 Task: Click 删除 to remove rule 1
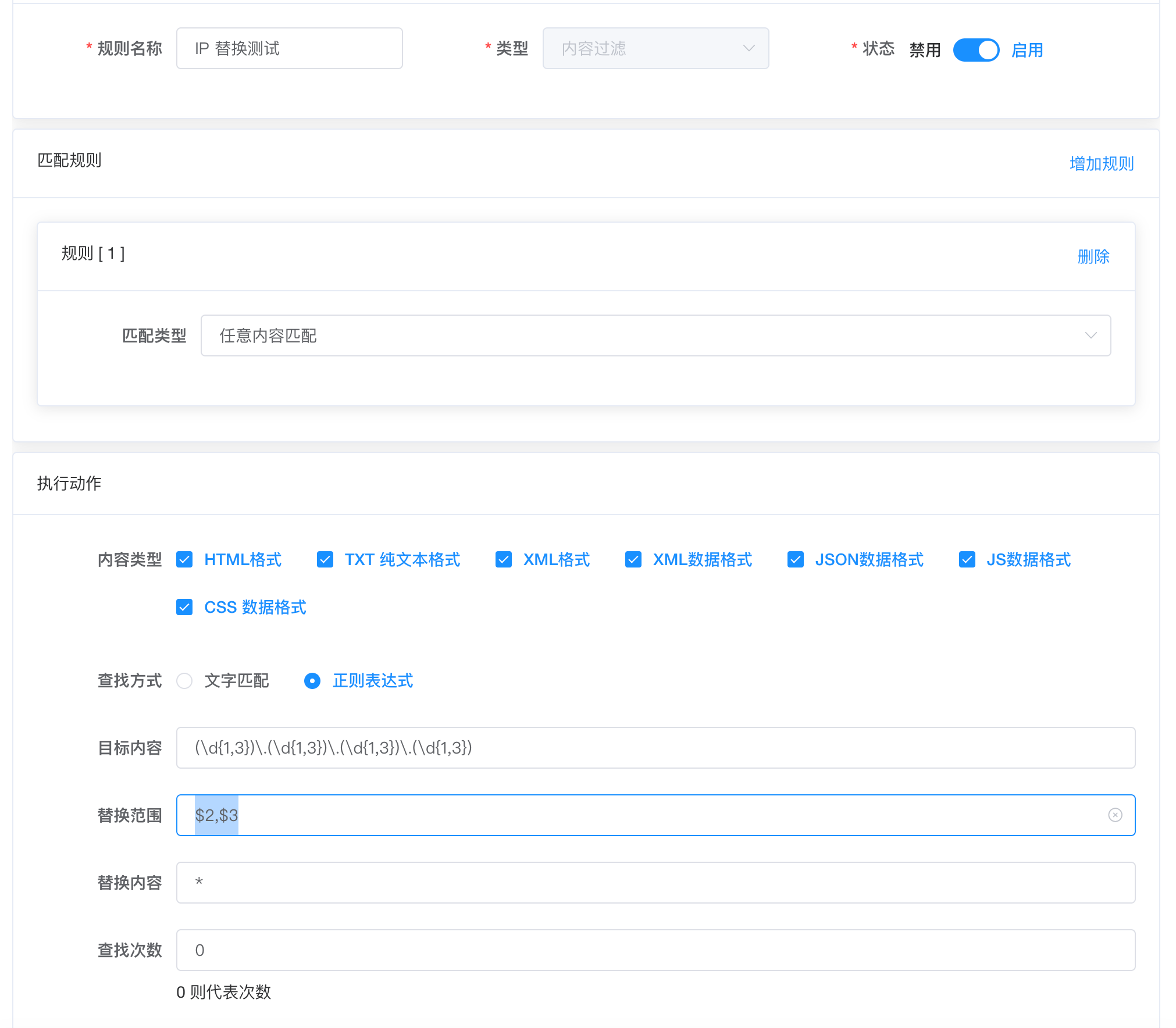coord(1093,256)
